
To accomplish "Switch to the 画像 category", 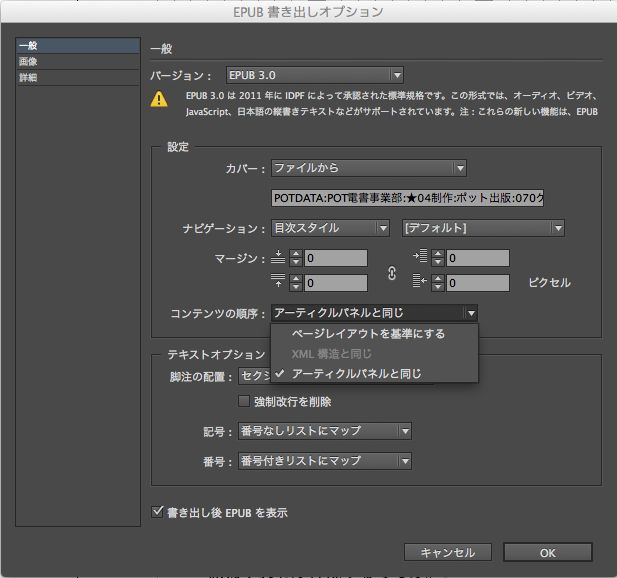I will tap(28, 62).
